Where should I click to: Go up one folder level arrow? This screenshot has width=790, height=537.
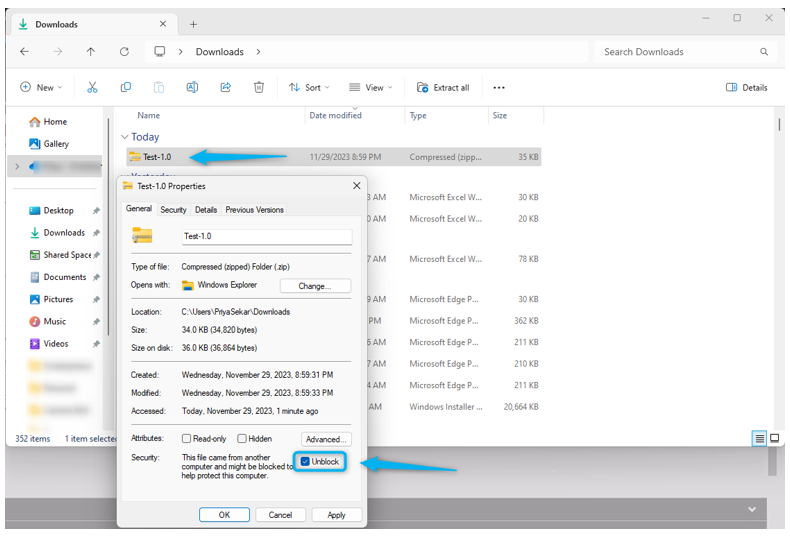(x=91, y=51)
